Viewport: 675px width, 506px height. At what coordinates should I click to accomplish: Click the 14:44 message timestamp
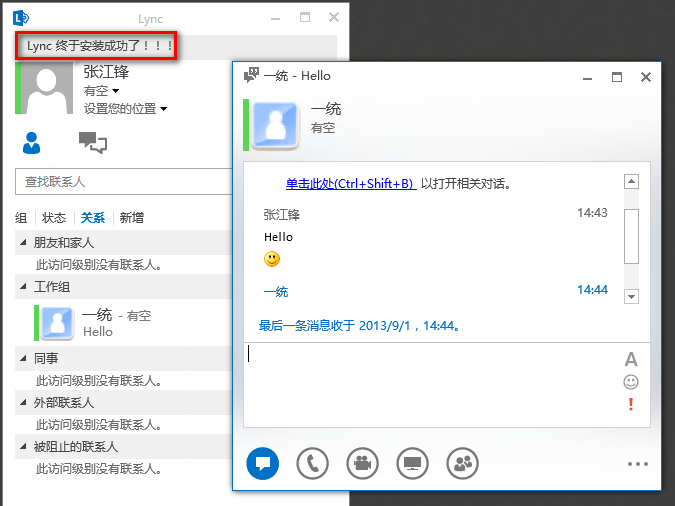click(x=592, y=290)
